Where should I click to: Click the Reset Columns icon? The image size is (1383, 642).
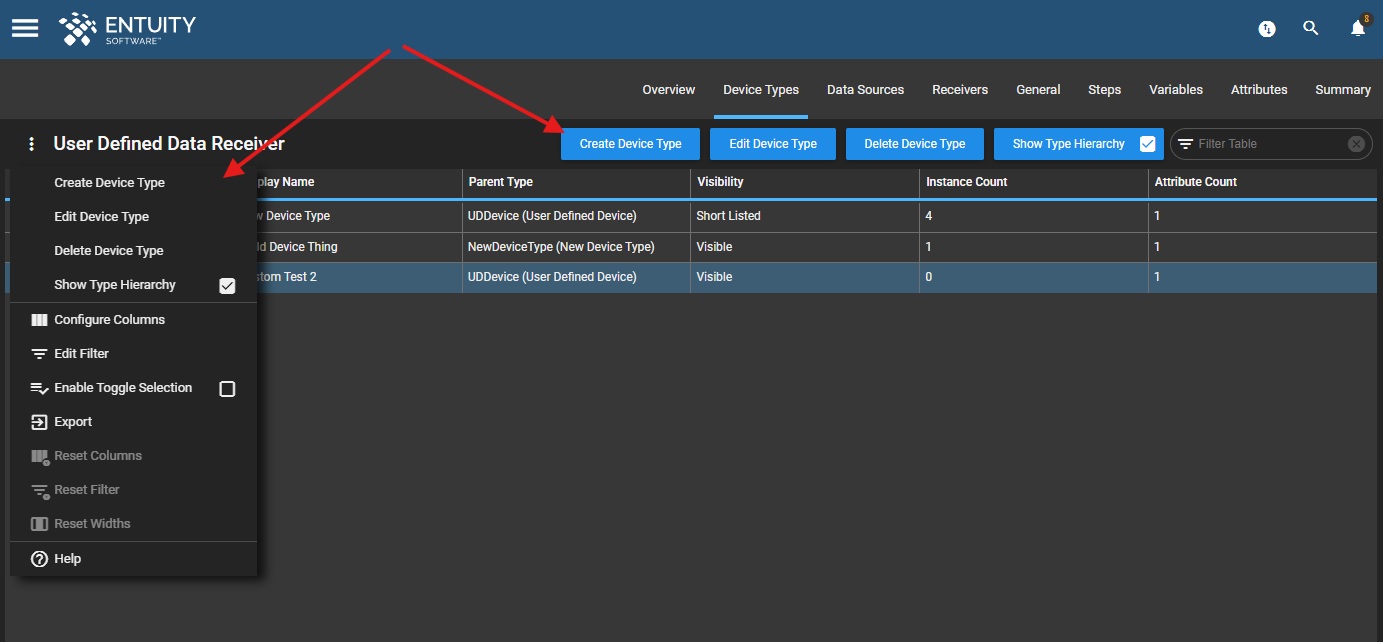(x=39, y=457)
